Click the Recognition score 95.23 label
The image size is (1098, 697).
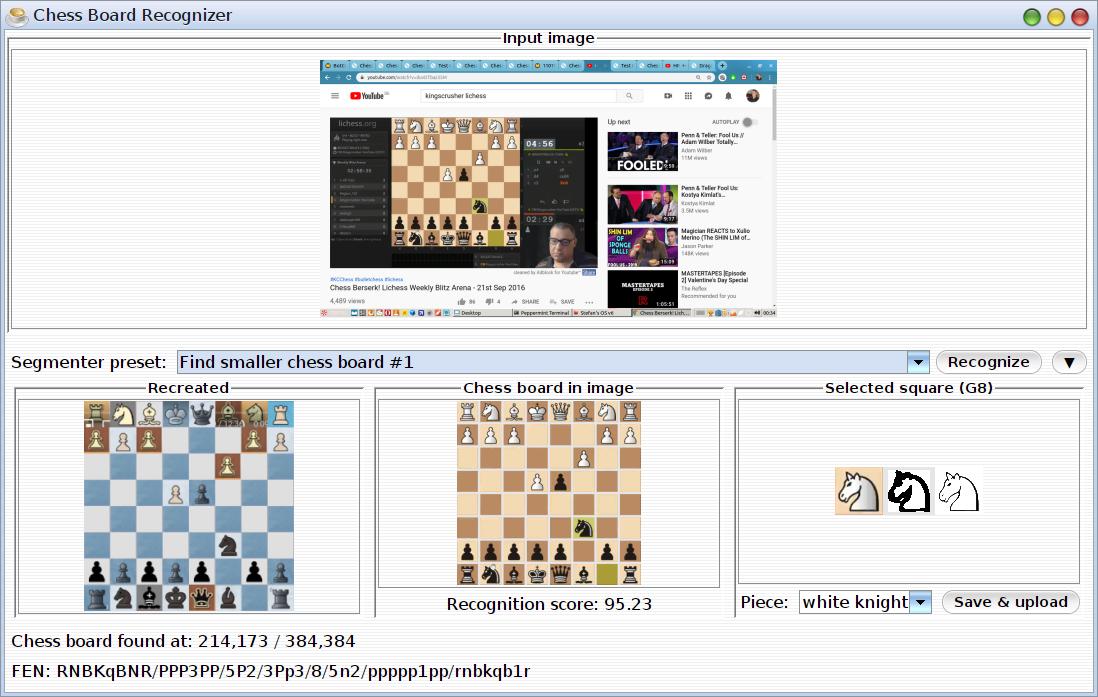(x=549, y=604)
